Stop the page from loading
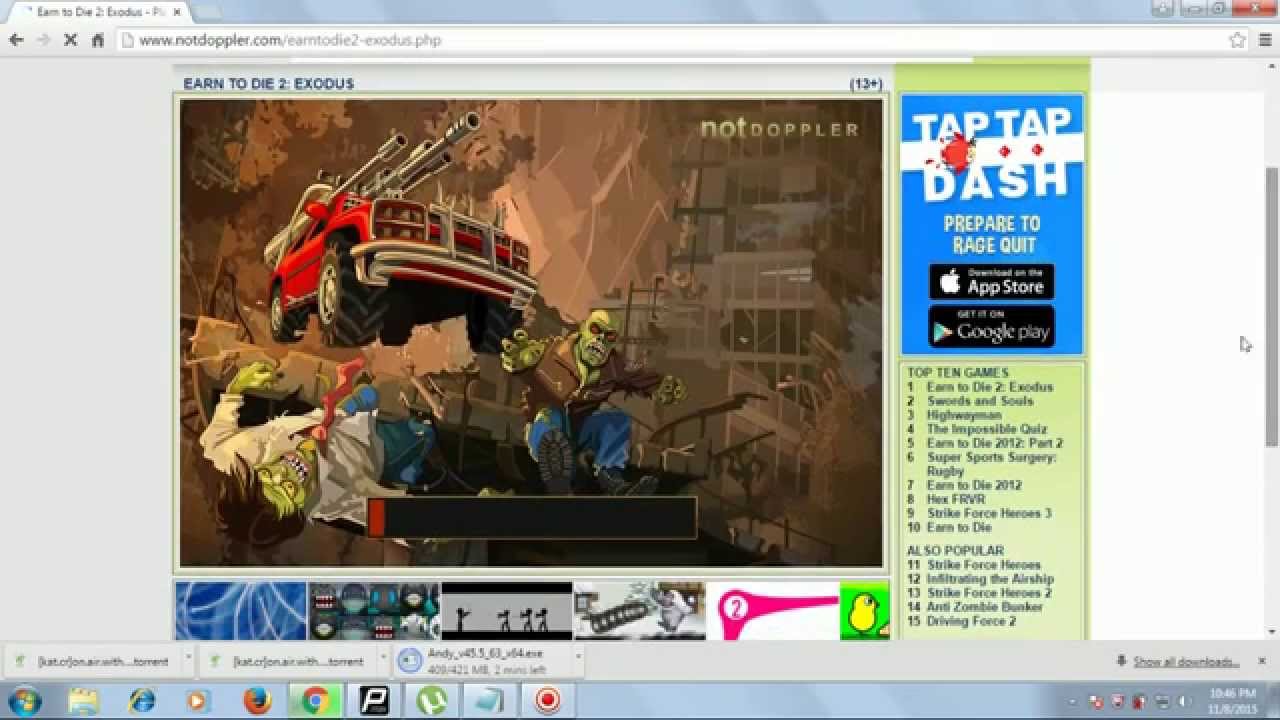Screen dimensions: 1280x720 coord(70,40)
